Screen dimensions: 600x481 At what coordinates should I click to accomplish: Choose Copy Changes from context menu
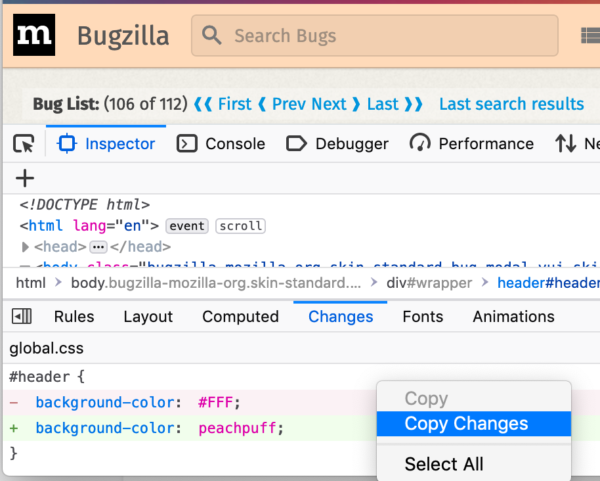pyautogui.click(x=466, y=424)
